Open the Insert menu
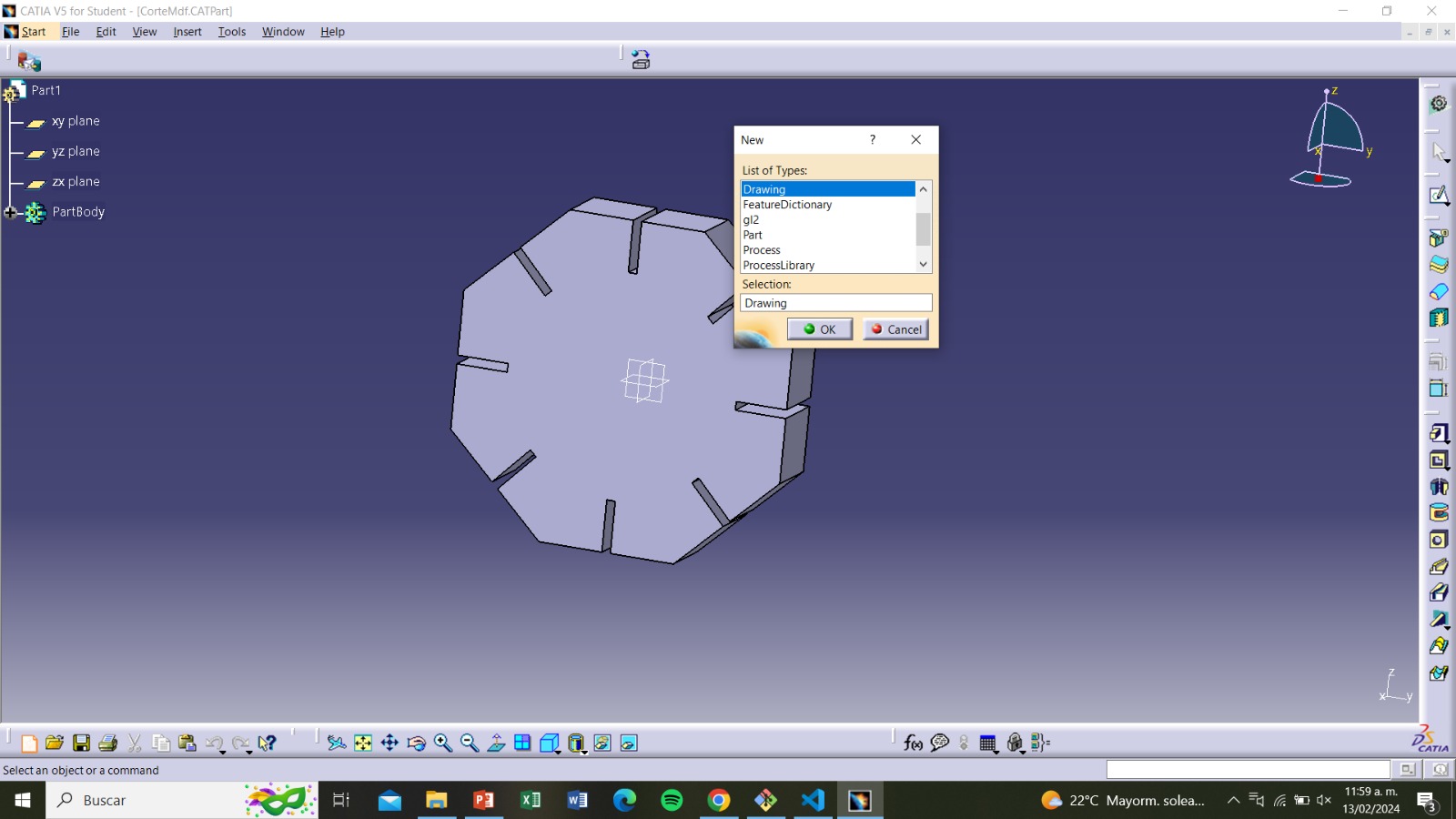The height and width of the screenshot is (819, 1456). tap(187, 32)
